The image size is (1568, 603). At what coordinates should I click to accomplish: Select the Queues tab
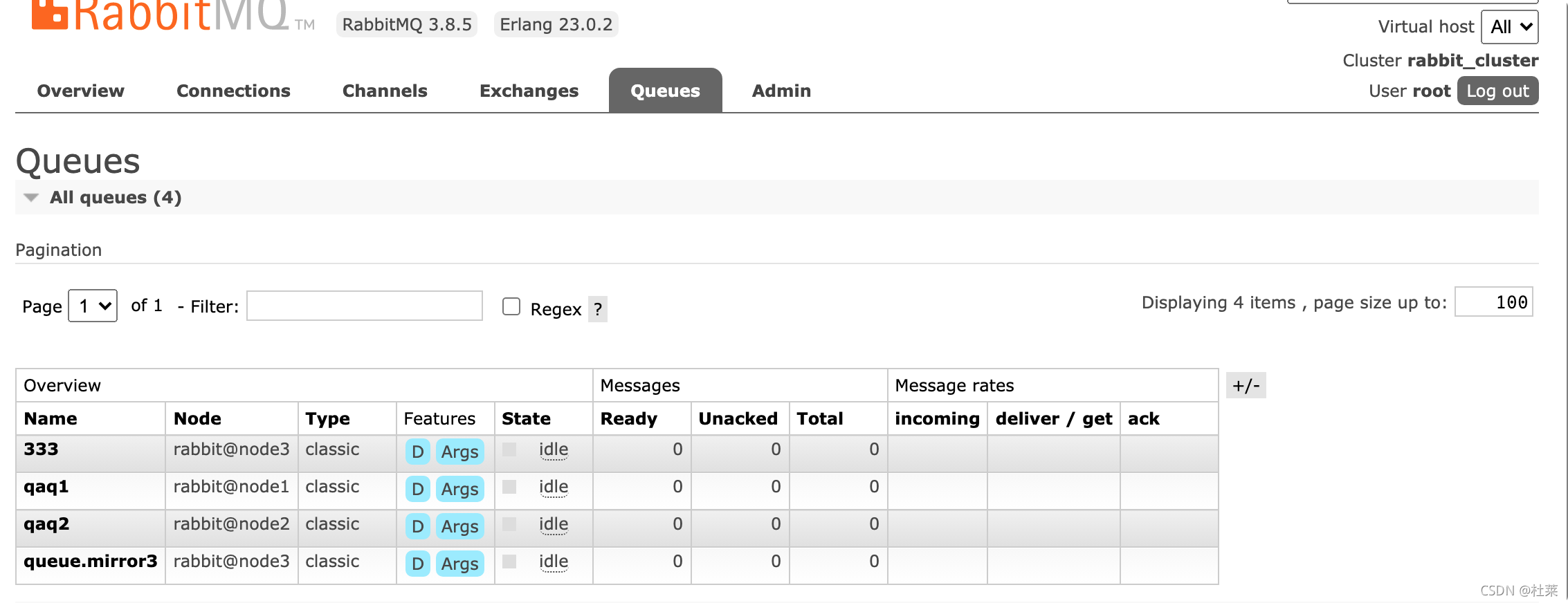point(665,91)
